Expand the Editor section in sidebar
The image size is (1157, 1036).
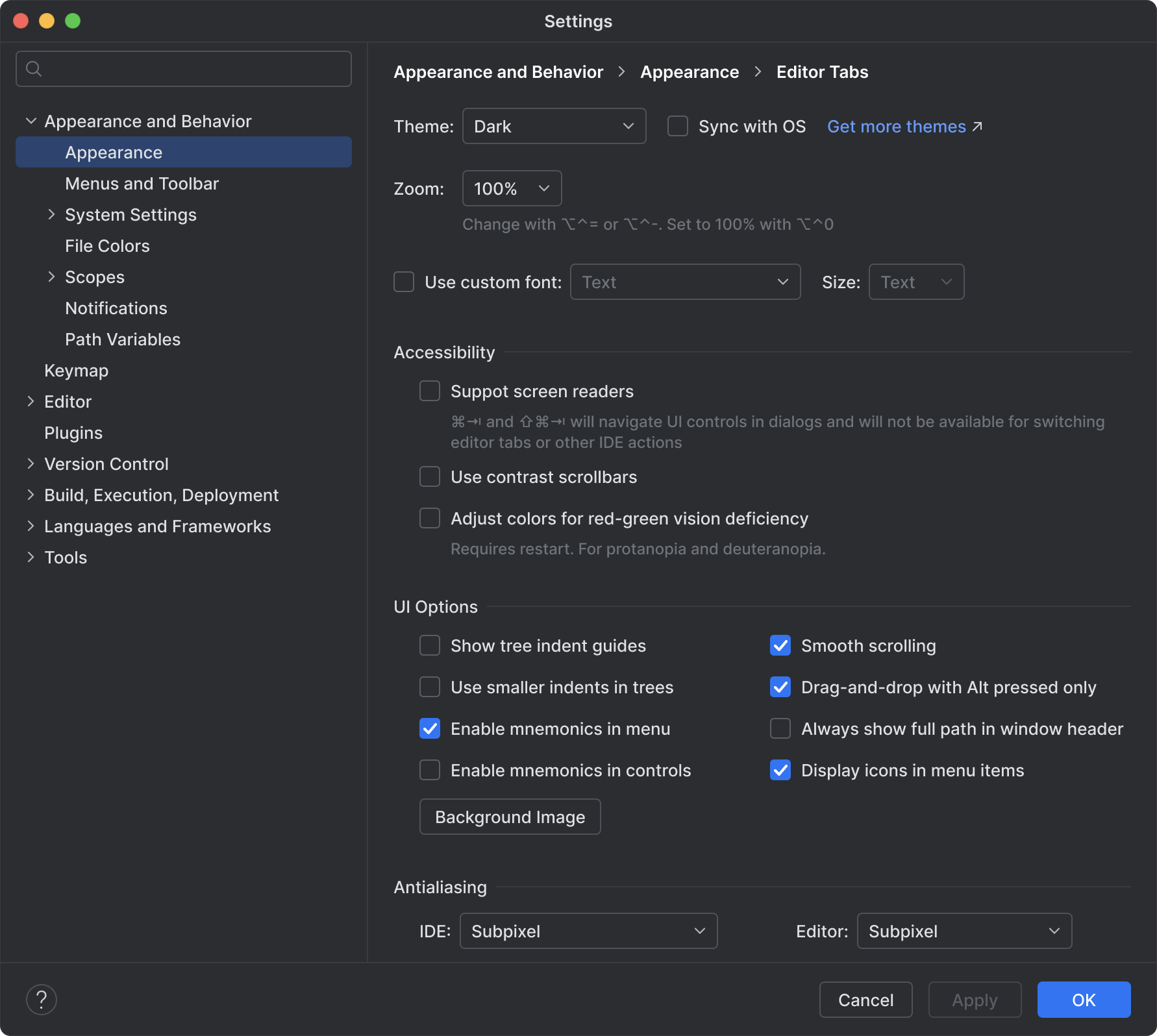pos(31,401)
